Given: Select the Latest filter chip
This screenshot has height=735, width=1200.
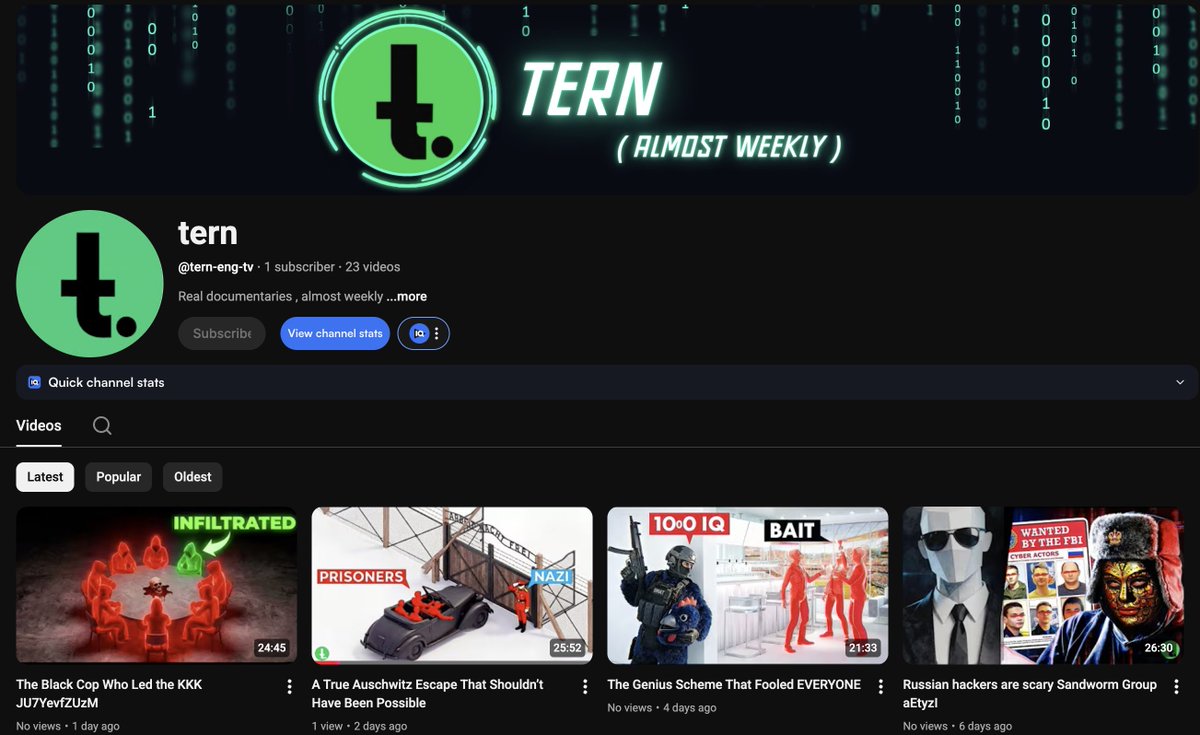Looking at the screenshot, I should coord(45,477).
